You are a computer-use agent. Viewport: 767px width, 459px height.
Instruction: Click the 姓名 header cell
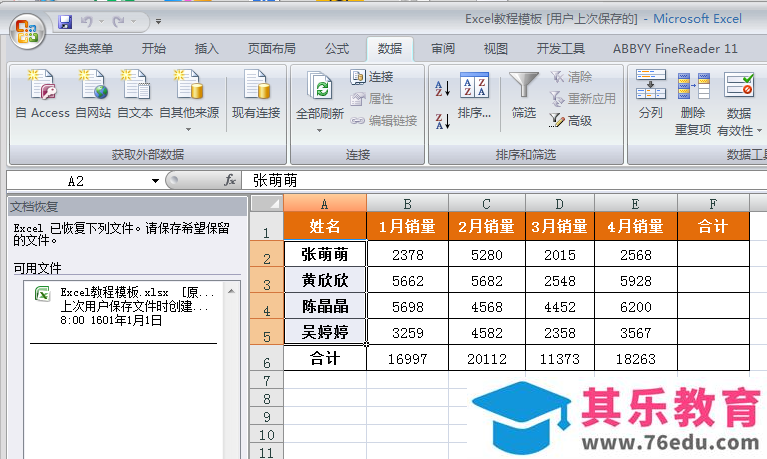(325, 226)
